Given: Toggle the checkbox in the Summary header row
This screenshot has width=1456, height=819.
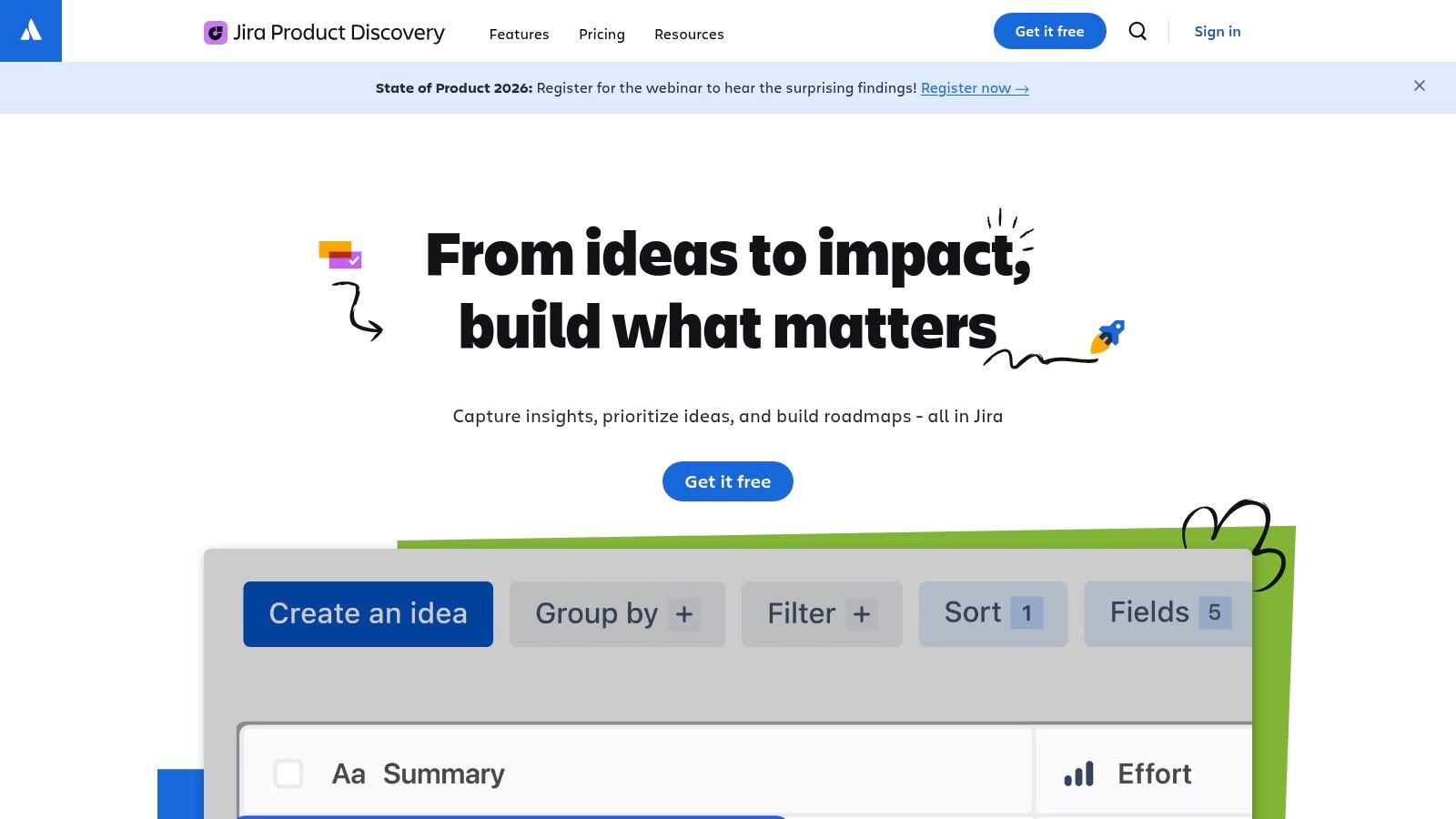Looking at the screenshot, I should click(288, 773).
